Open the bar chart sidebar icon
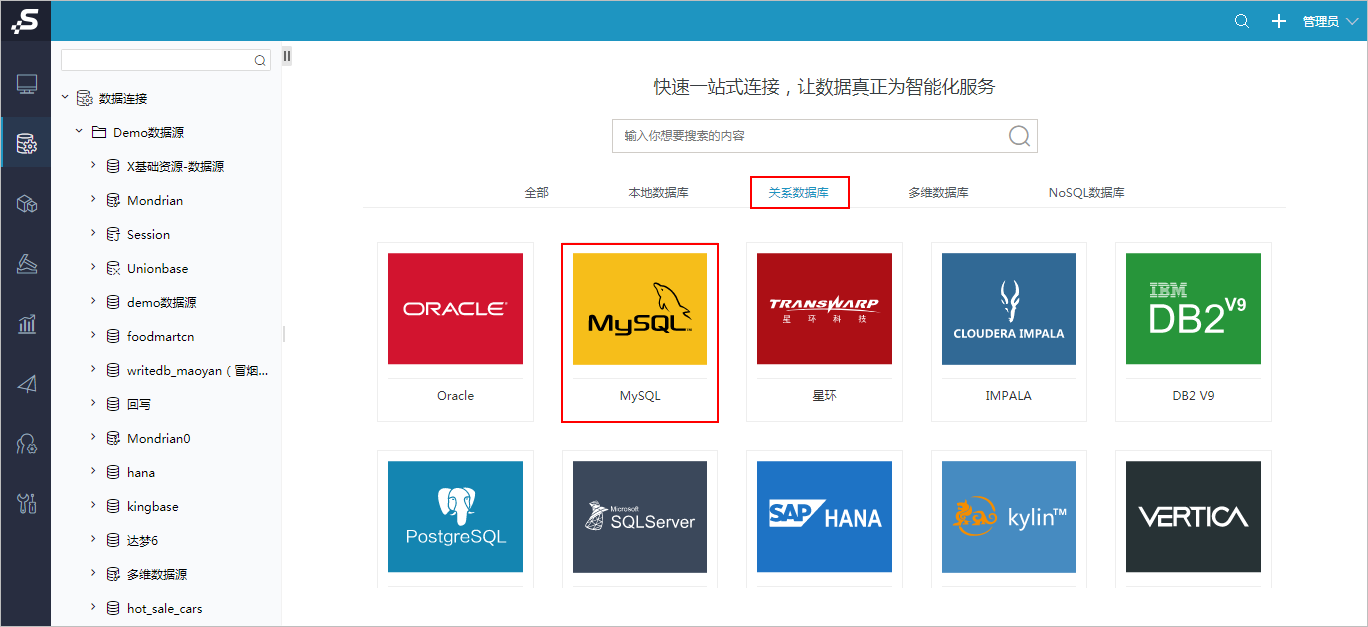Screen dimensions: 1368x627 click(27, 324)
